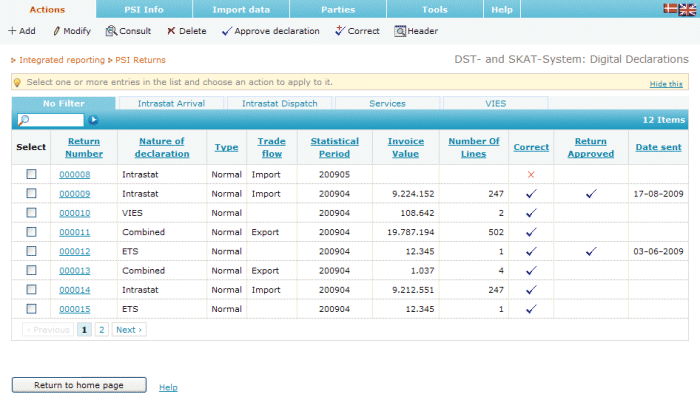The image size is (700, 397).
Task: Switch language via the Danish flag
Action: tap(670, 8)
